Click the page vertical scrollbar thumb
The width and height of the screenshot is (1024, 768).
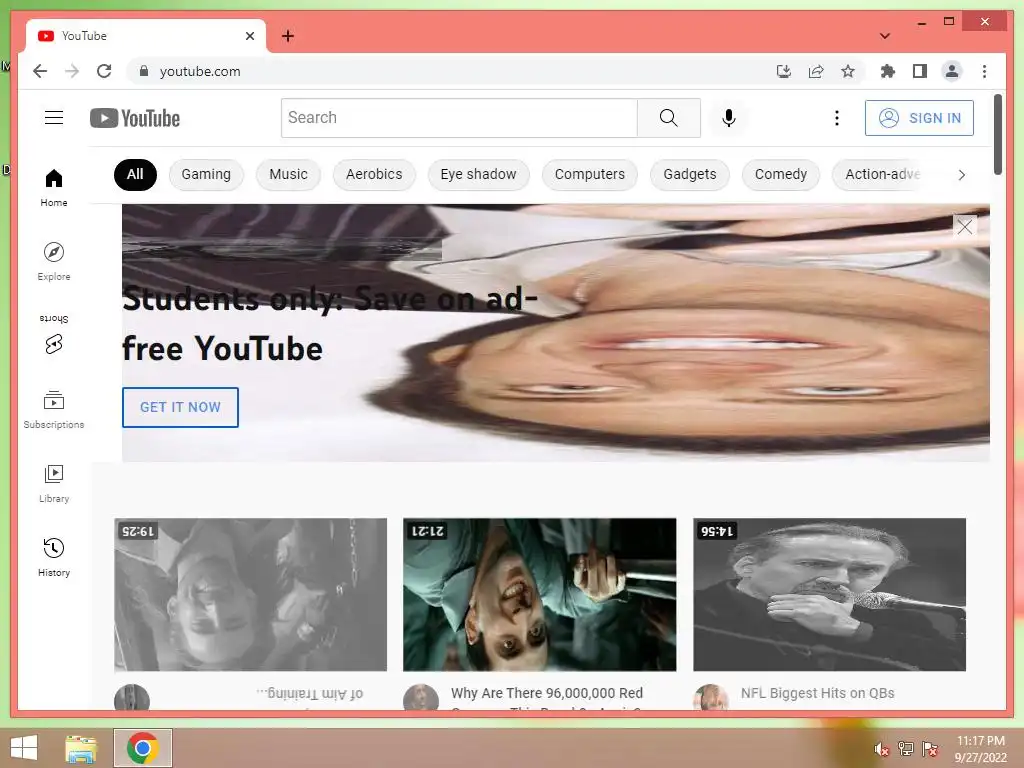[997, 134]
